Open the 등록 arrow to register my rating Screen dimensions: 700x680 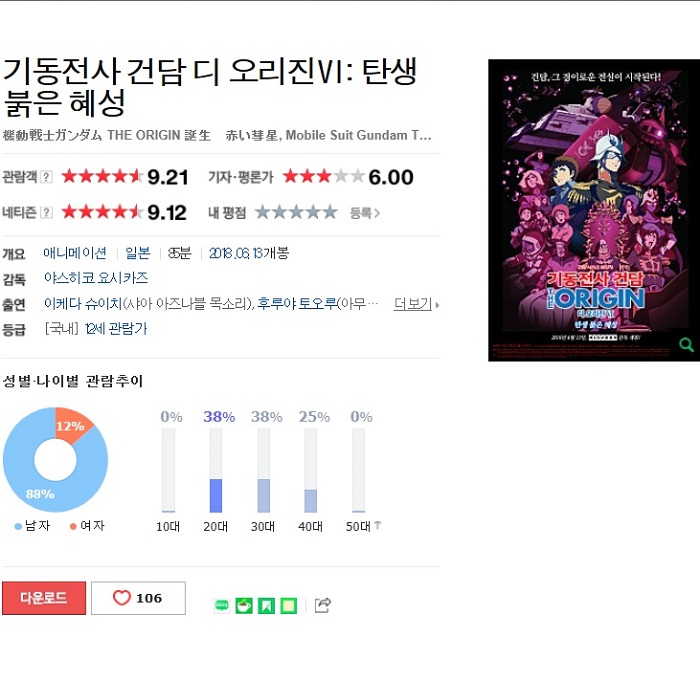click(x=365, y=213)
